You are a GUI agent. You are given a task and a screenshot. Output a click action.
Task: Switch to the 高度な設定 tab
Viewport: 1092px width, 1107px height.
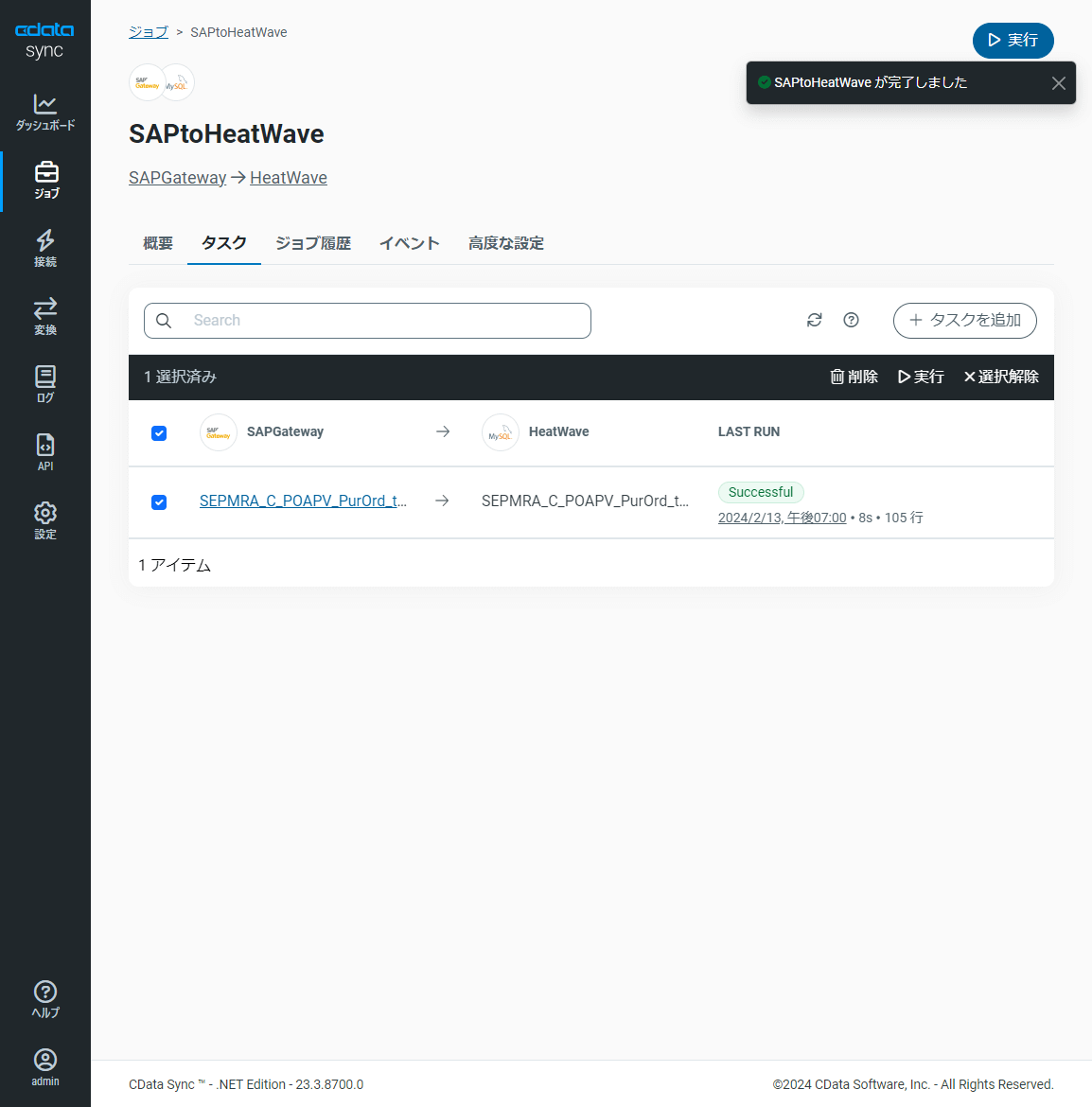pyautogui.click(x=506, y=243)
